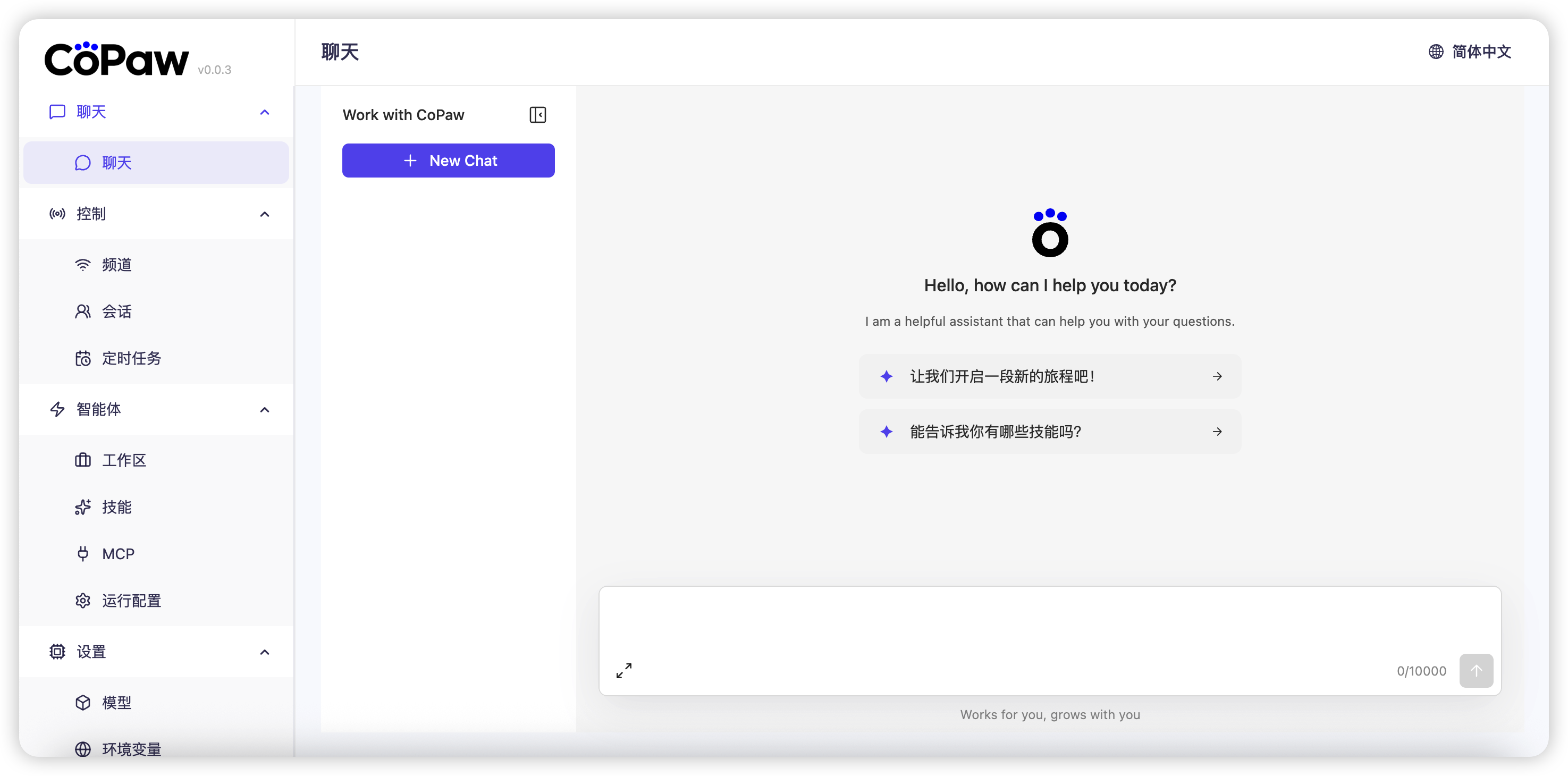Open 频道 channels page

click(116, 265)
